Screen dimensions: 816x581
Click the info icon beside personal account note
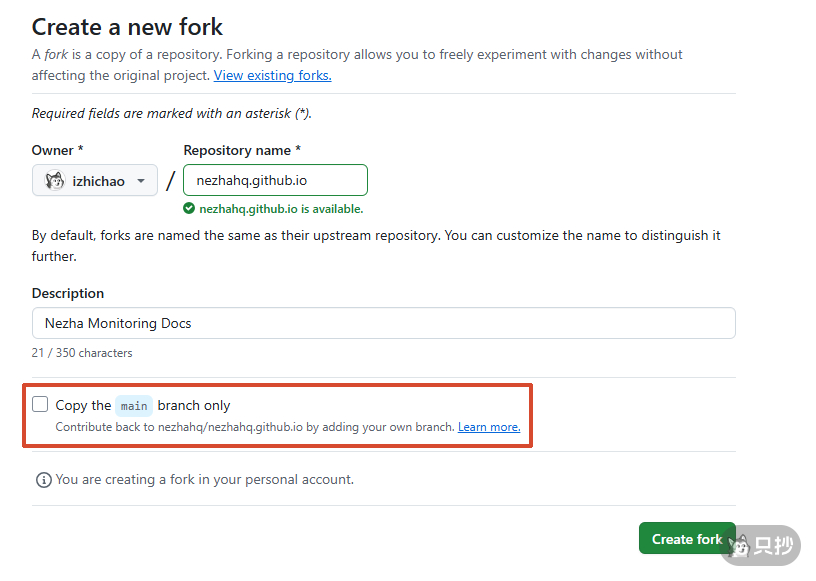coord(44,480)
